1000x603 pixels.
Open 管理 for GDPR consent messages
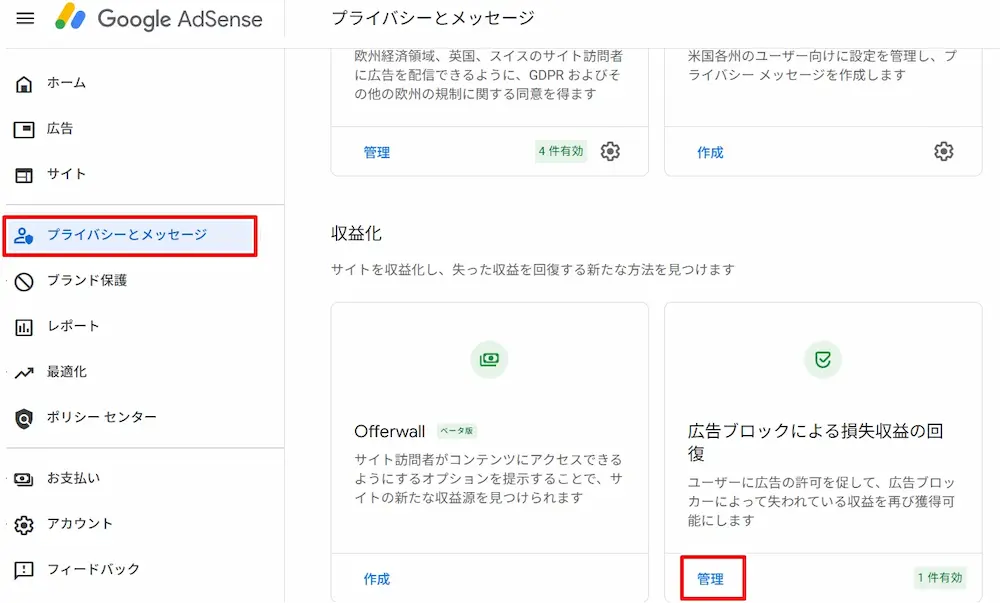[377, 153]
